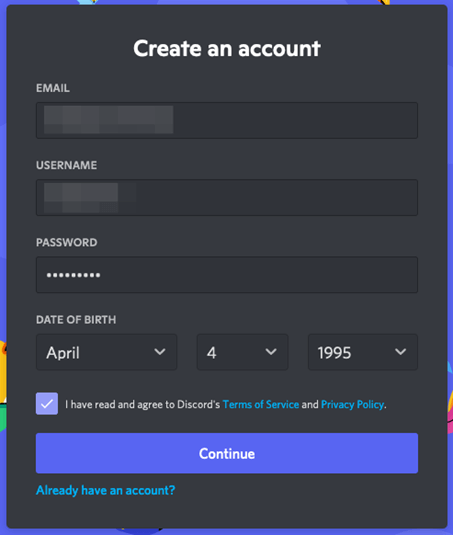
Task: Click the DATE OF BIRTH label
Action: click(x=76, y=320)
